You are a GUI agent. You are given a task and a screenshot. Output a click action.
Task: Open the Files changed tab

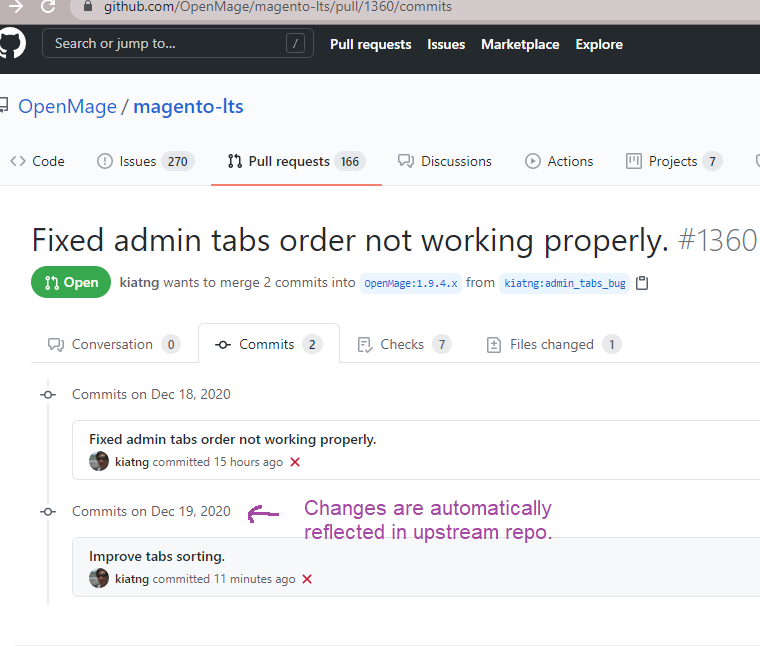[552, 344]
